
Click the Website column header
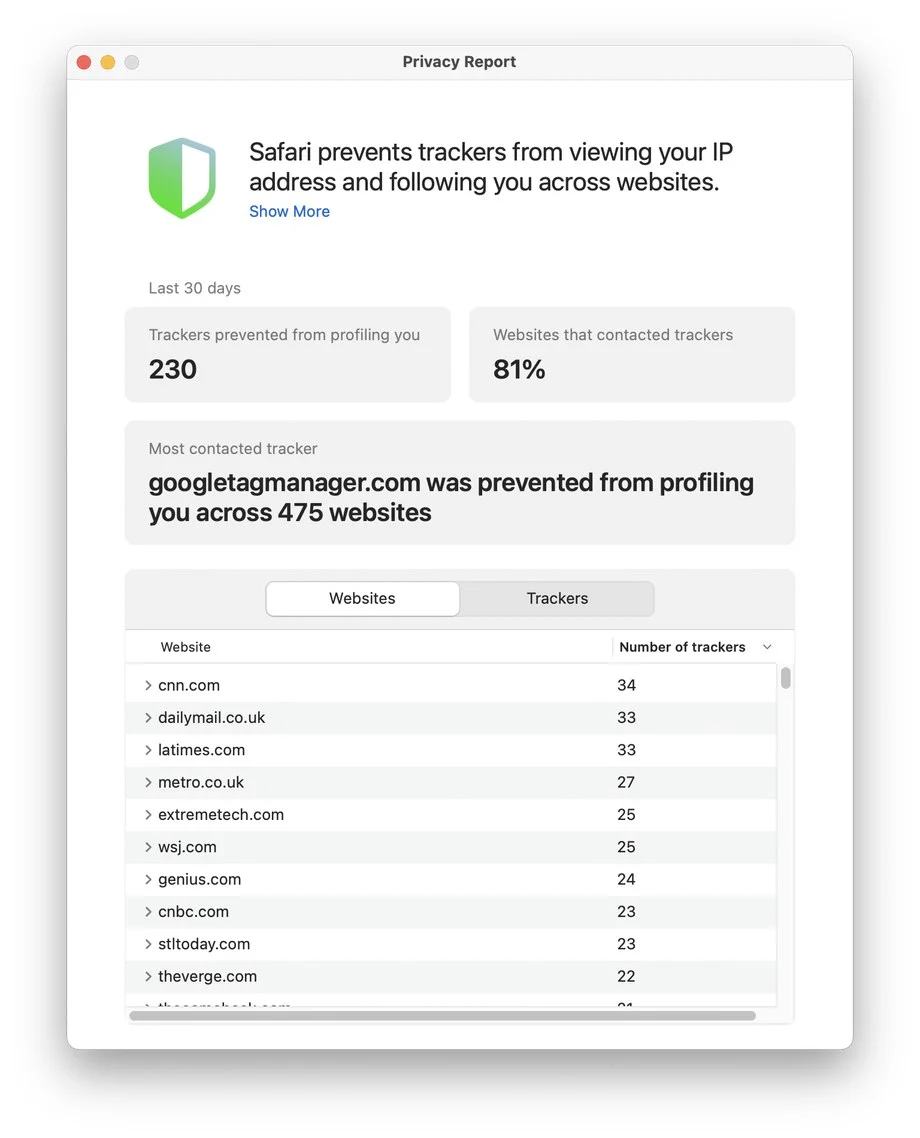(x=186, y=647)
